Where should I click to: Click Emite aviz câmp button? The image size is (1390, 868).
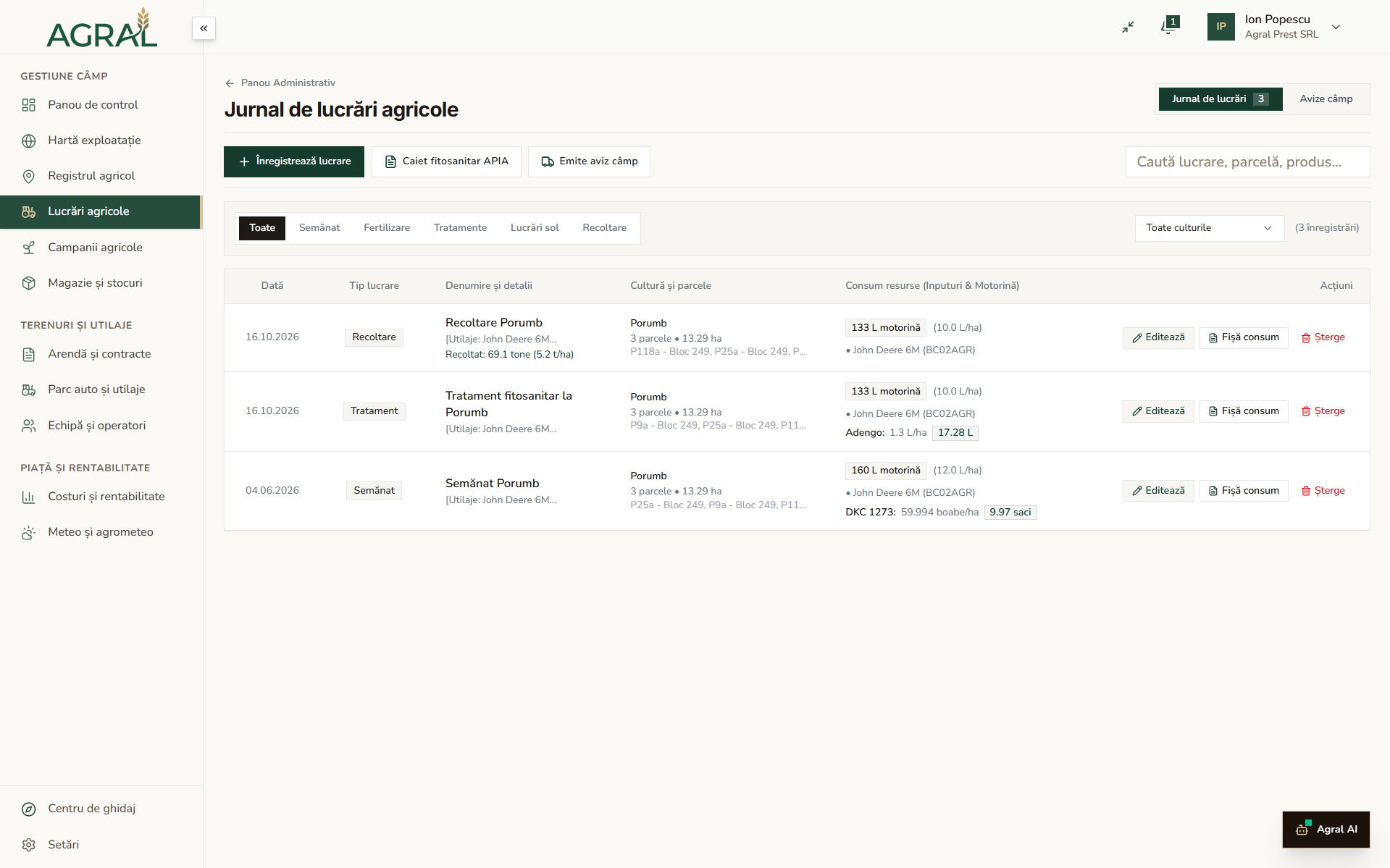(x=589, y=161)
